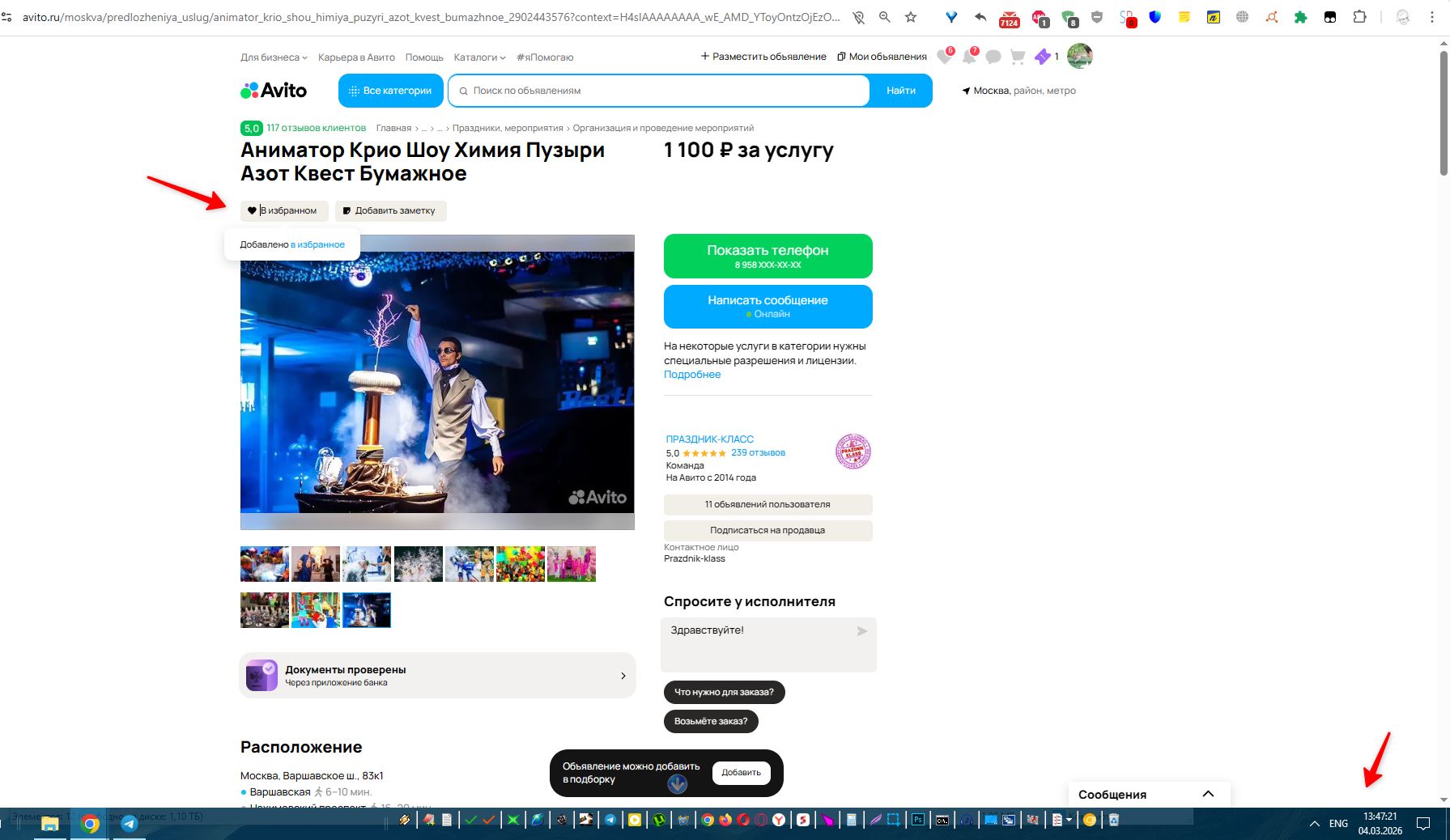The image size is (1450, 840).
Task: Launch Photoshop from the taskbar
Action: click(918, 820)
